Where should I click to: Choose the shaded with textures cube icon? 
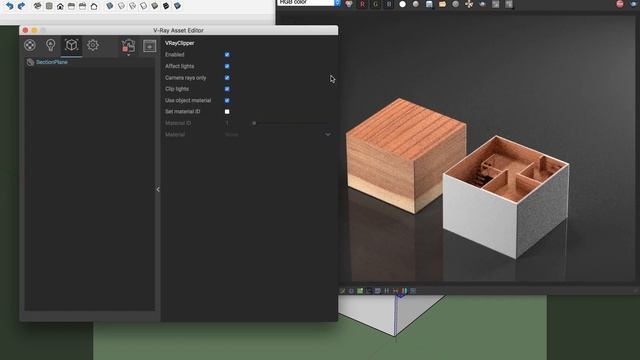(x=177, y=6)
